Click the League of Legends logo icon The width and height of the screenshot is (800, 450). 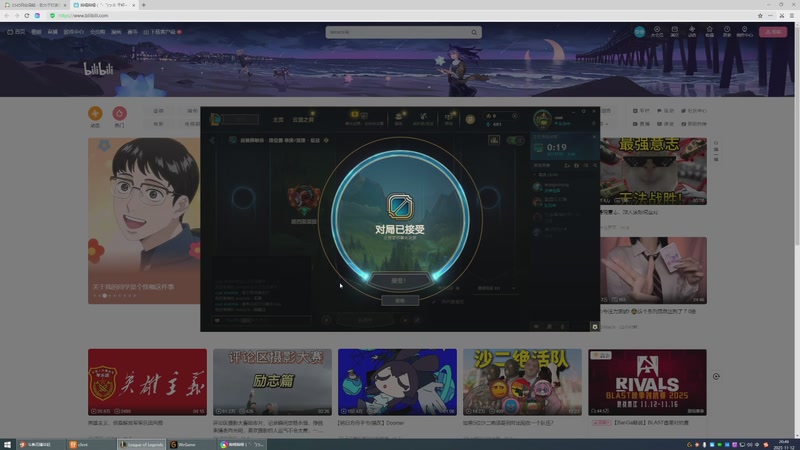[215, 119]
